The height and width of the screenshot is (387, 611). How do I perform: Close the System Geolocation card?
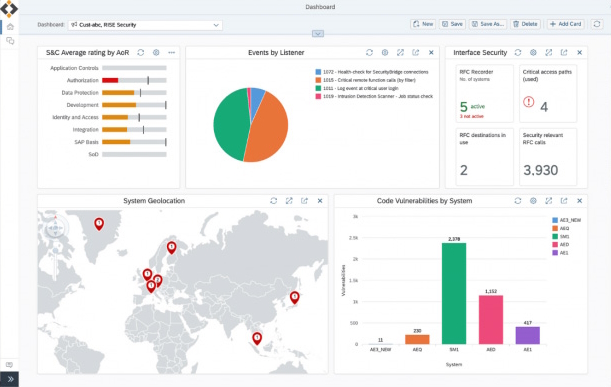(320, 201)
